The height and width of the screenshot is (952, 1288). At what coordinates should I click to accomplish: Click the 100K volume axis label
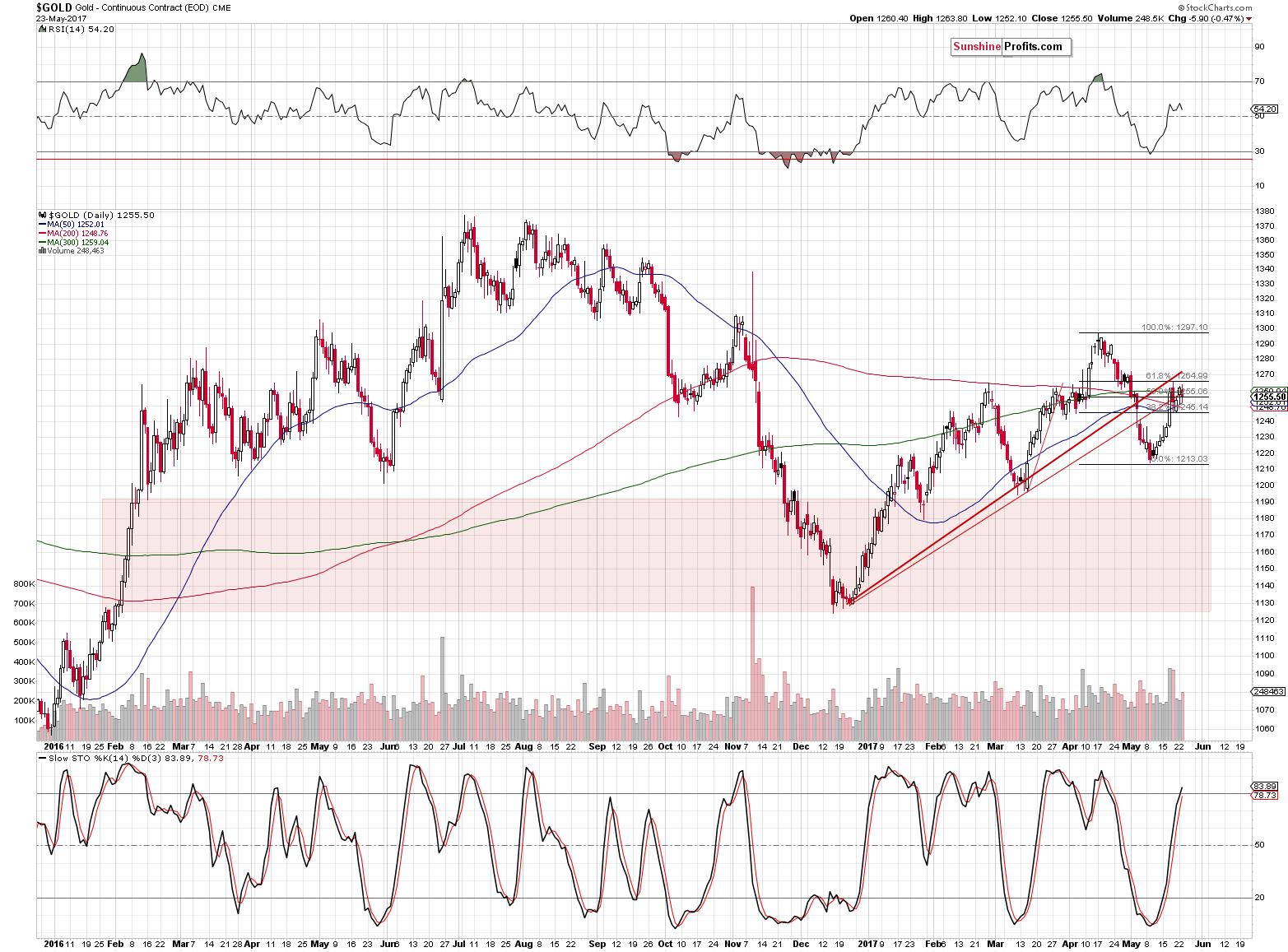click(25, 720)
